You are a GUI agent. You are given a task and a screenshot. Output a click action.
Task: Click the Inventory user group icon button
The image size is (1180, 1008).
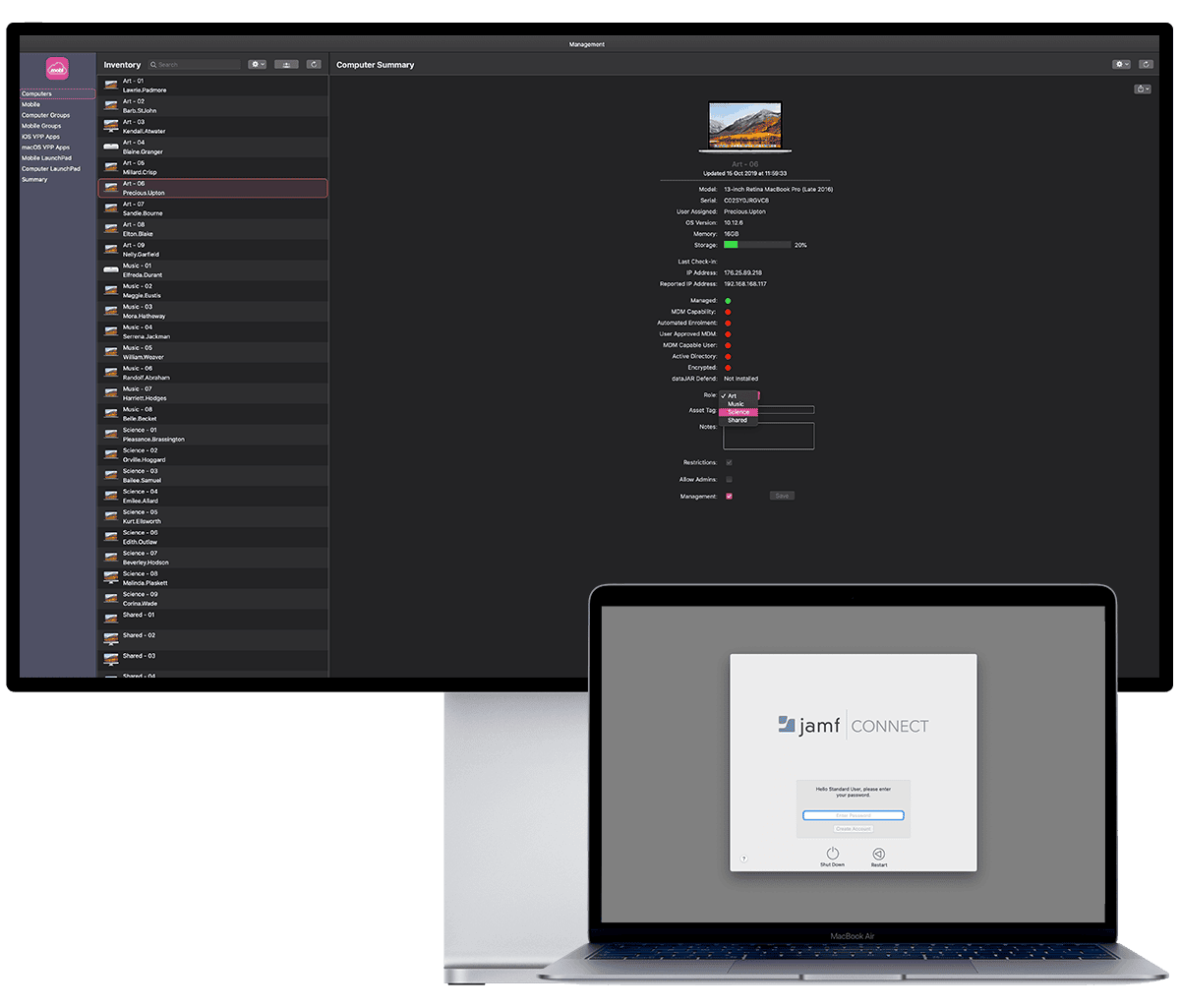tap(287, 64)
